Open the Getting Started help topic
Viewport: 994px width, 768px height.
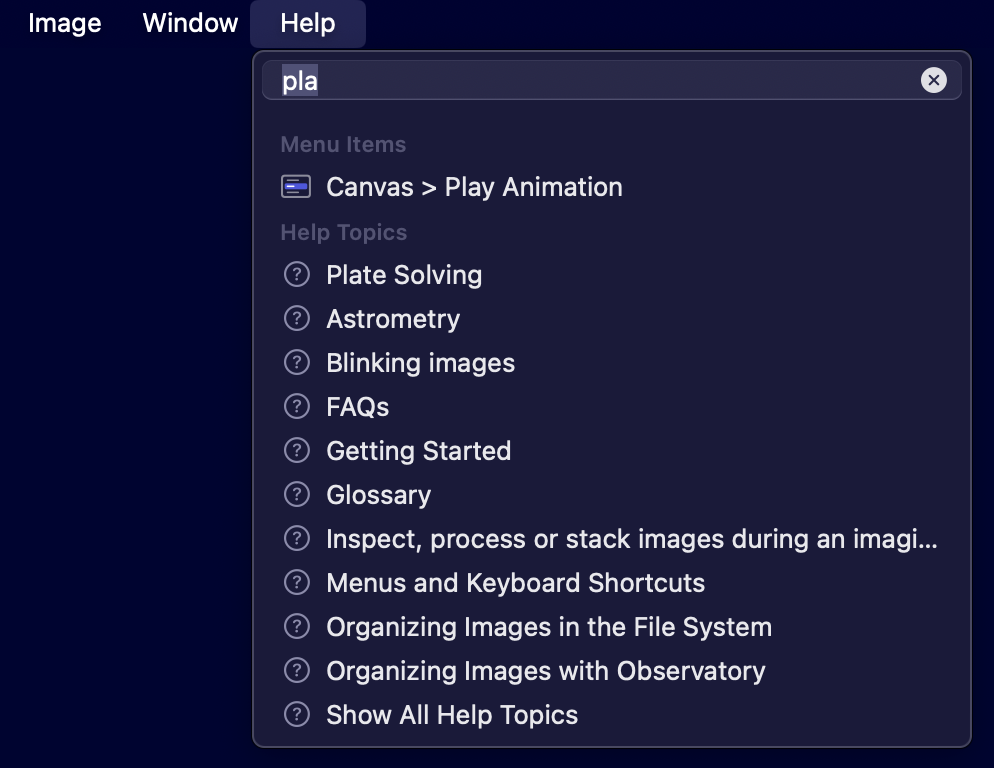pyautogui.click(x=612, y=451)
